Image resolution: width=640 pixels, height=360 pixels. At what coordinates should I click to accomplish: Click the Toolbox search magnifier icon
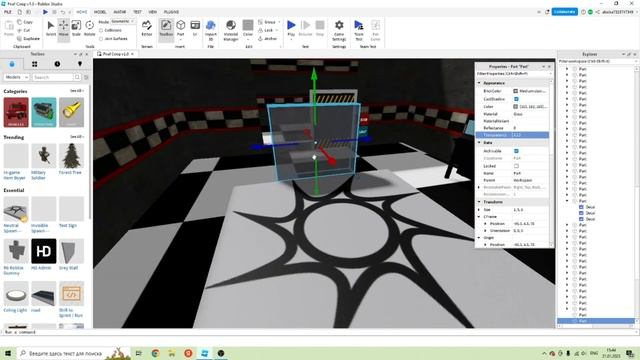[x=77, y=77]
